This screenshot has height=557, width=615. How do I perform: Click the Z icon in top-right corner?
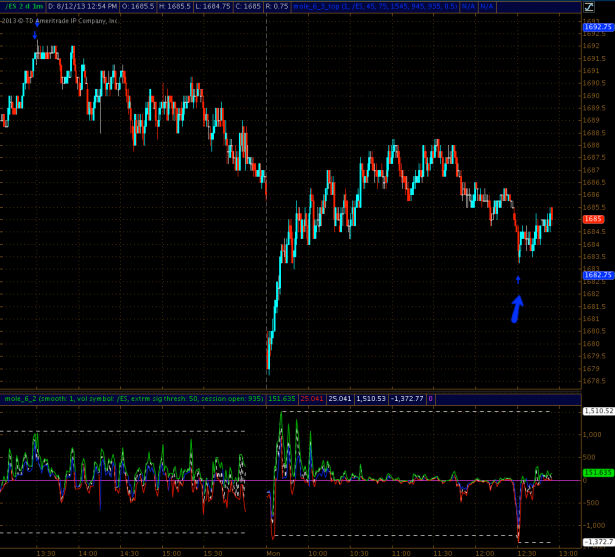tap(587, 9)
